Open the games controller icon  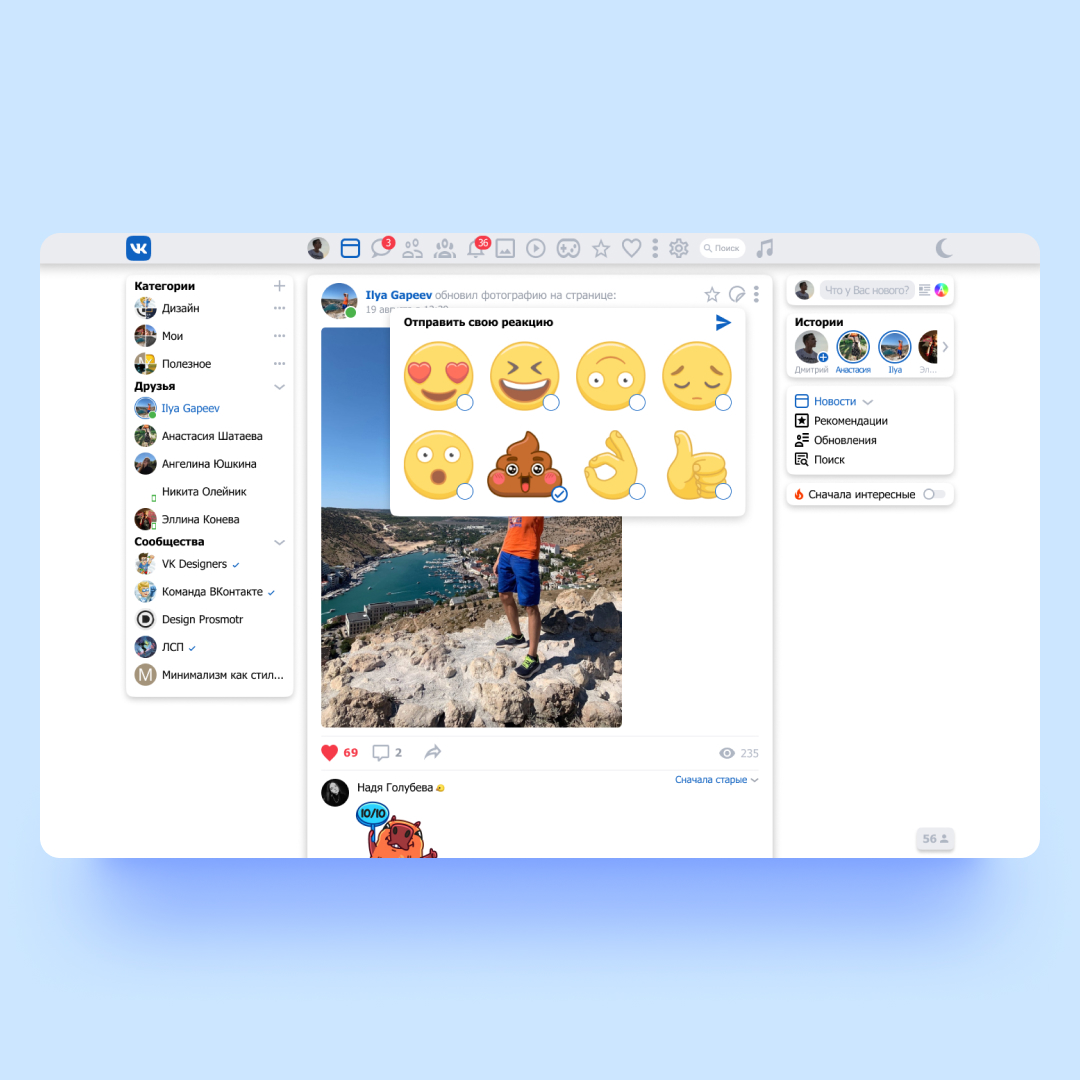[x=568, y=249]
